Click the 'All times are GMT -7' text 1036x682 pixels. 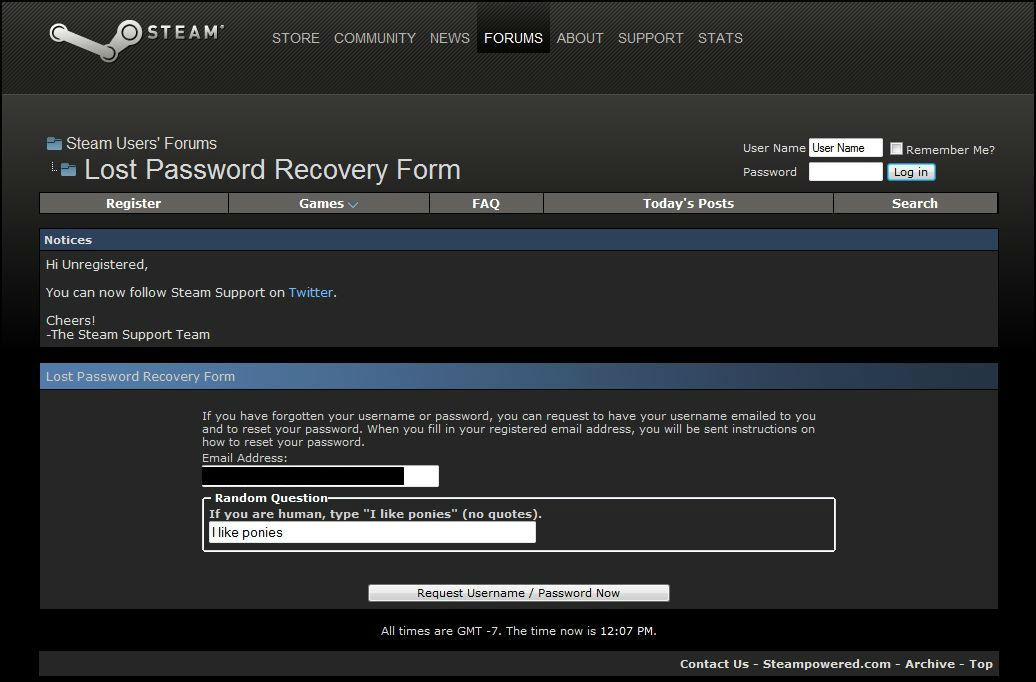440,631
